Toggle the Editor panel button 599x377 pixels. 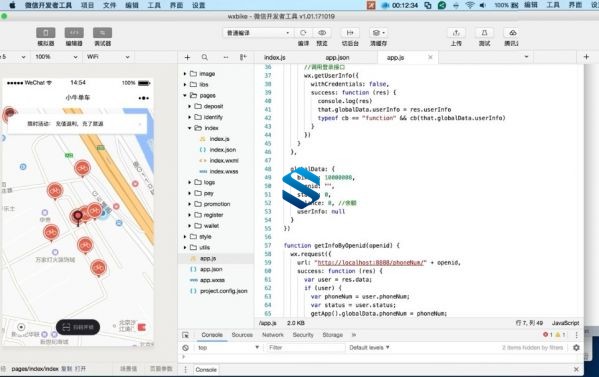[x=74, y=33]
